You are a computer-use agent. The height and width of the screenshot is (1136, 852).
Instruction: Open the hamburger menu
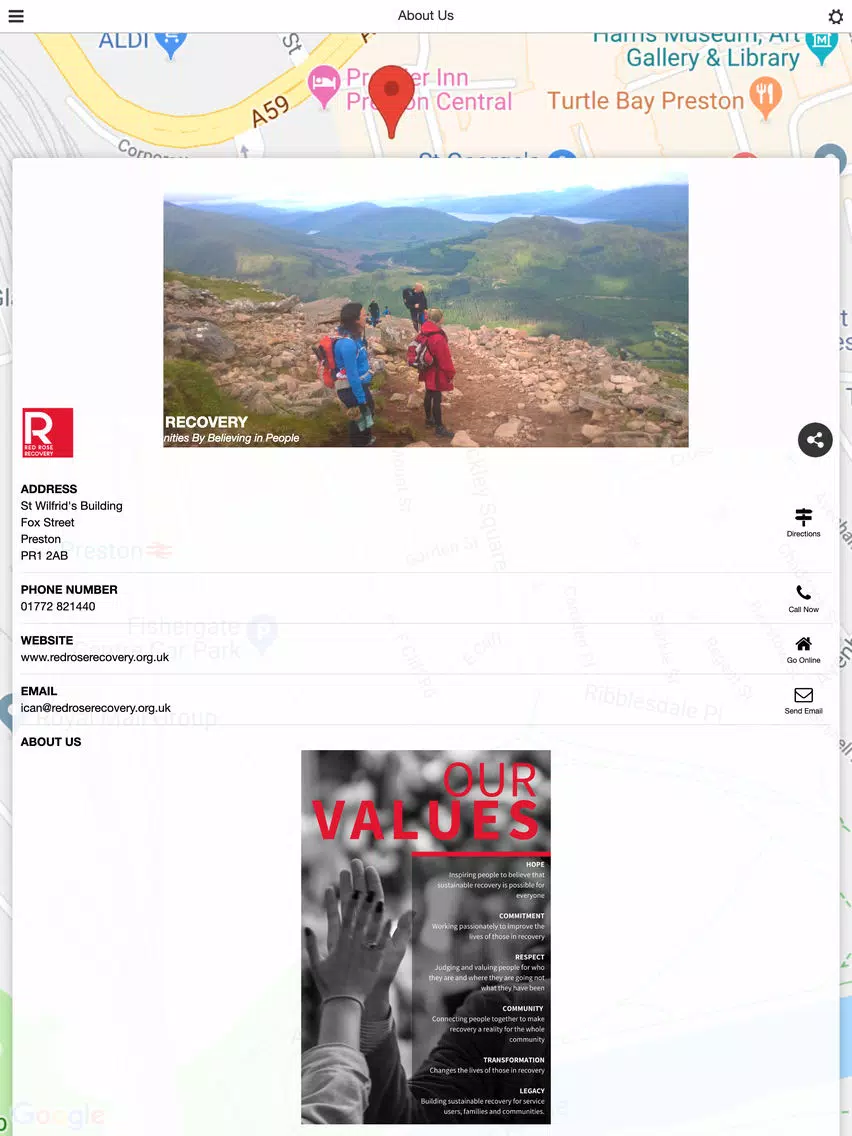(16, 16)
